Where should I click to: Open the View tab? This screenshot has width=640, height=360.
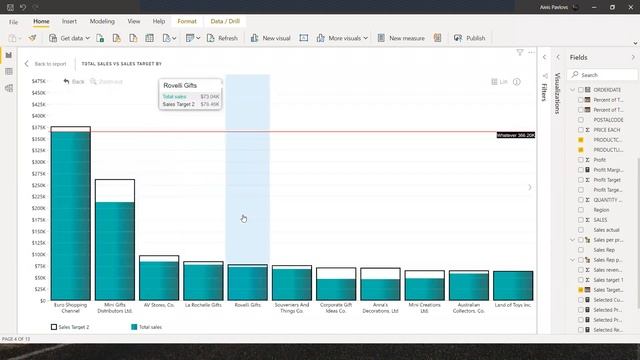click(x=133, y=21)
